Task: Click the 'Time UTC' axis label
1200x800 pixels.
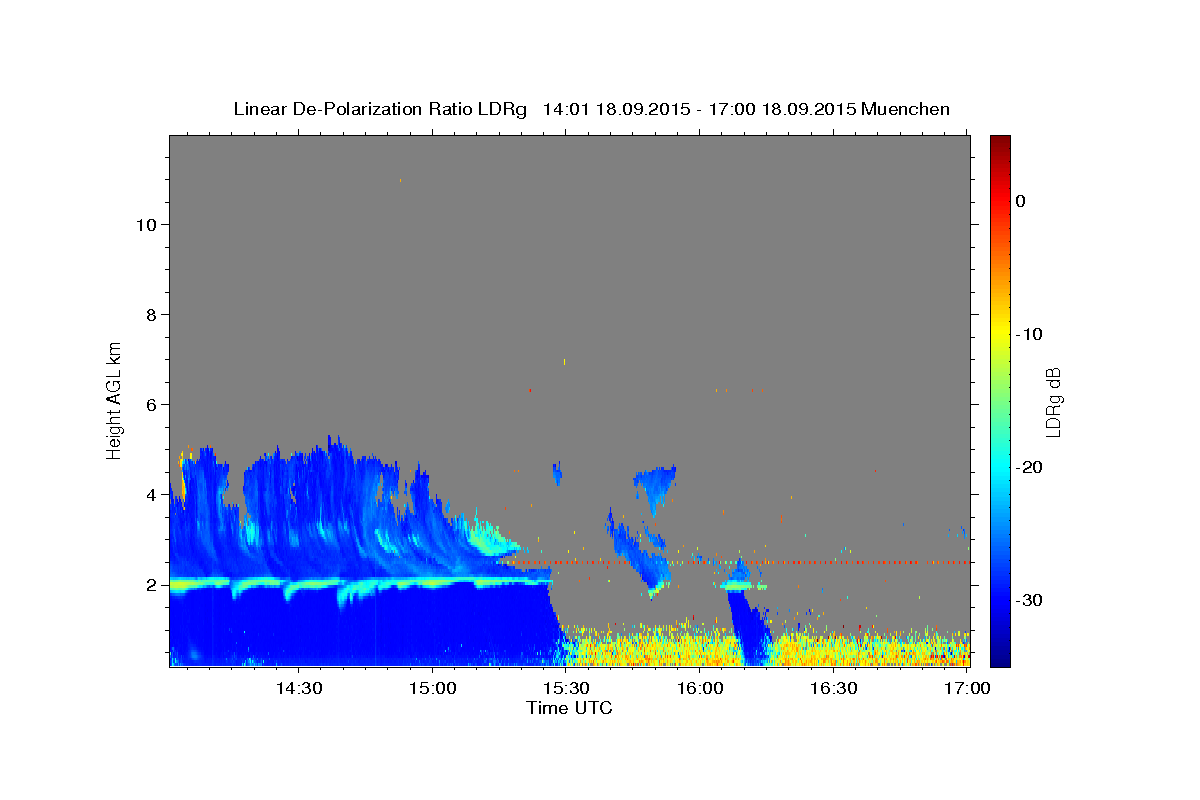Action: [x=569, y=708]
